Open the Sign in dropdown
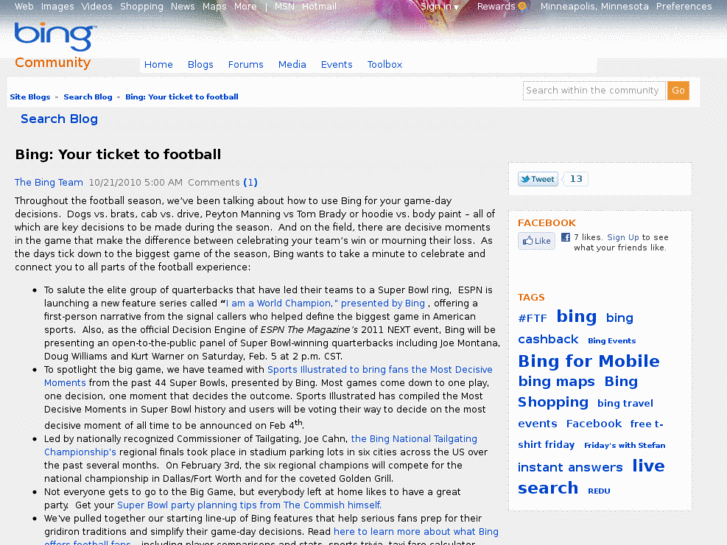 point(439,6)
